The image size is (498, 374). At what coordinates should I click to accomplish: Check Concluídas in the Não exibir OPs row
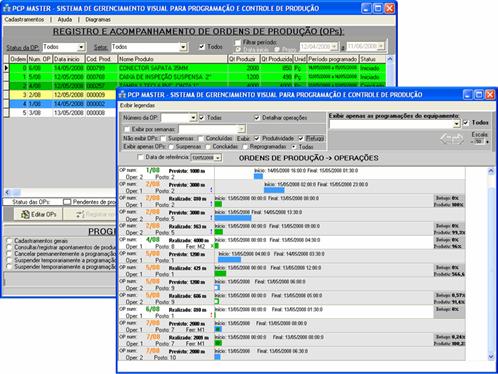click(x=201, y=138)
